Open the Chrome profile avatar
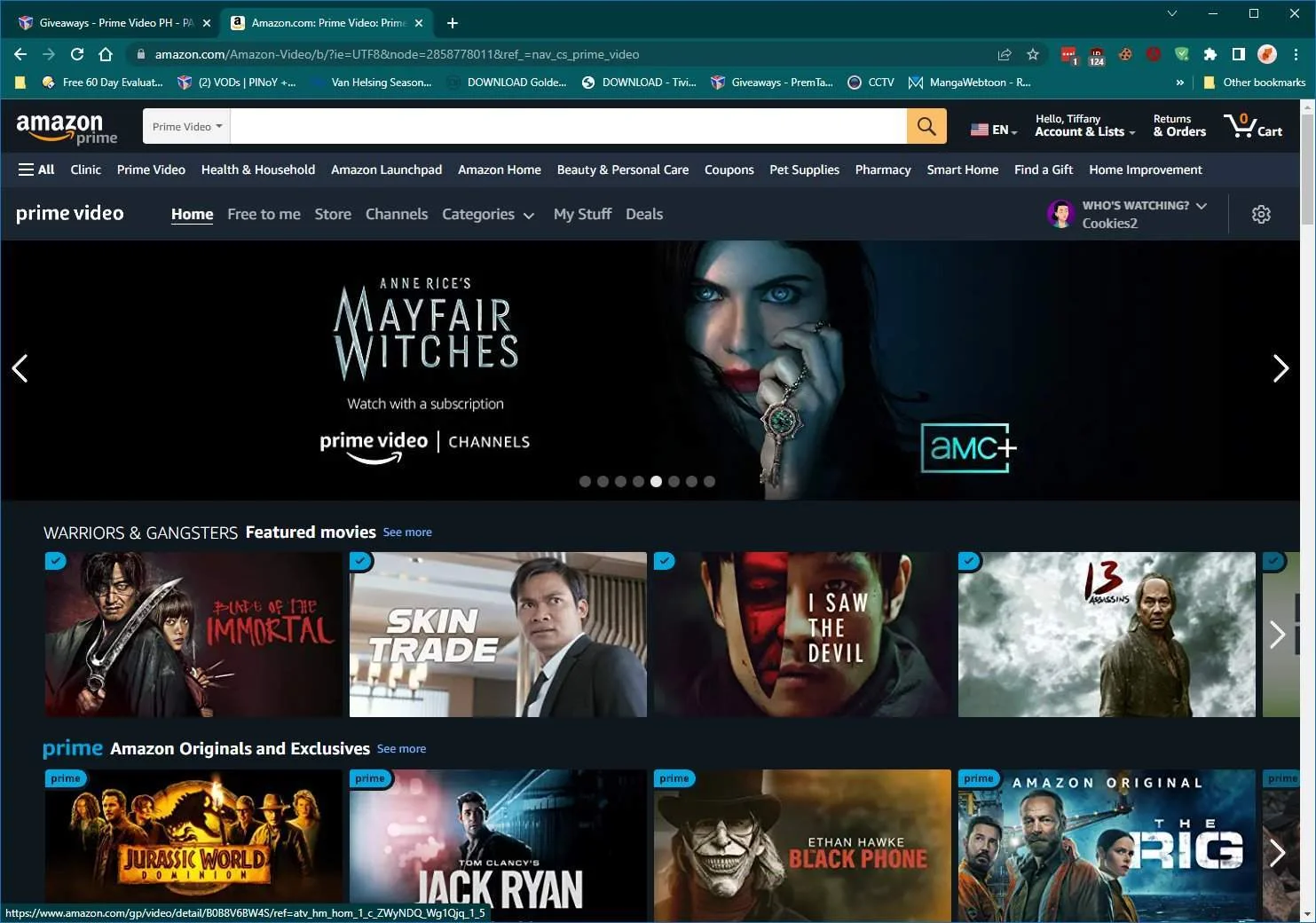Screen dimensions: 1316x923 (x=1267, y=54)
